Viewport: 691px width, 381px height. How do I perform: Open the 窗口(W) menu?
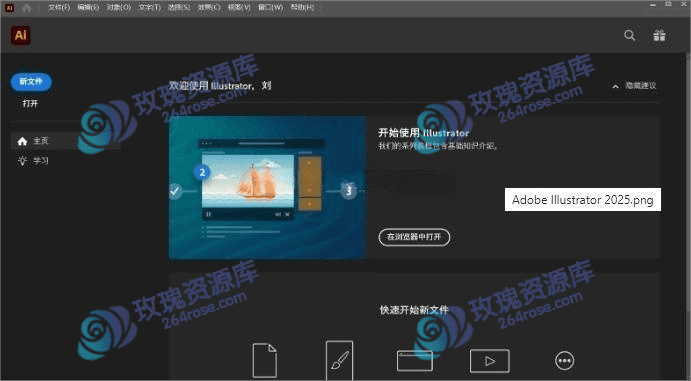pyautogui.click(x=270, y=7)
